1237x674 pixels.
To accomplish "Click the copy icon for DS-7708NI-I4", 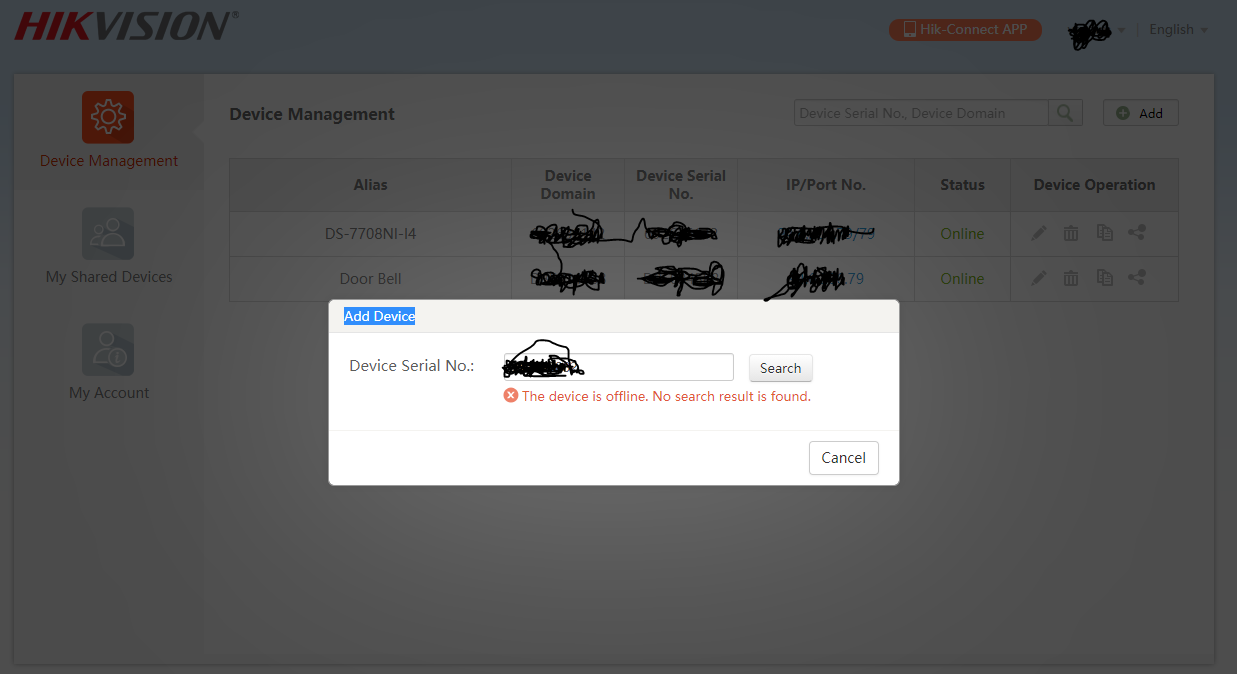I will [1104, 233].
